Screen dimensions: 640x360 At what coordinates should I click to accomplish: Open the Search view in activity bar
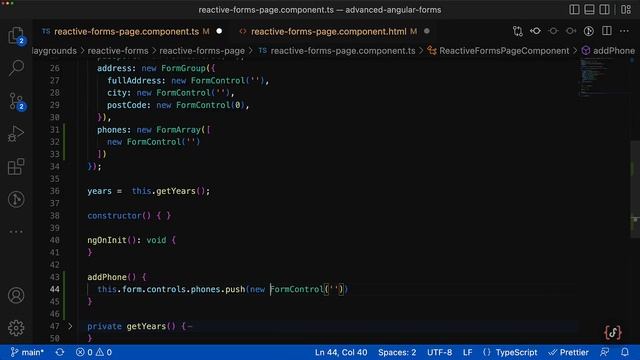(16, 68)
